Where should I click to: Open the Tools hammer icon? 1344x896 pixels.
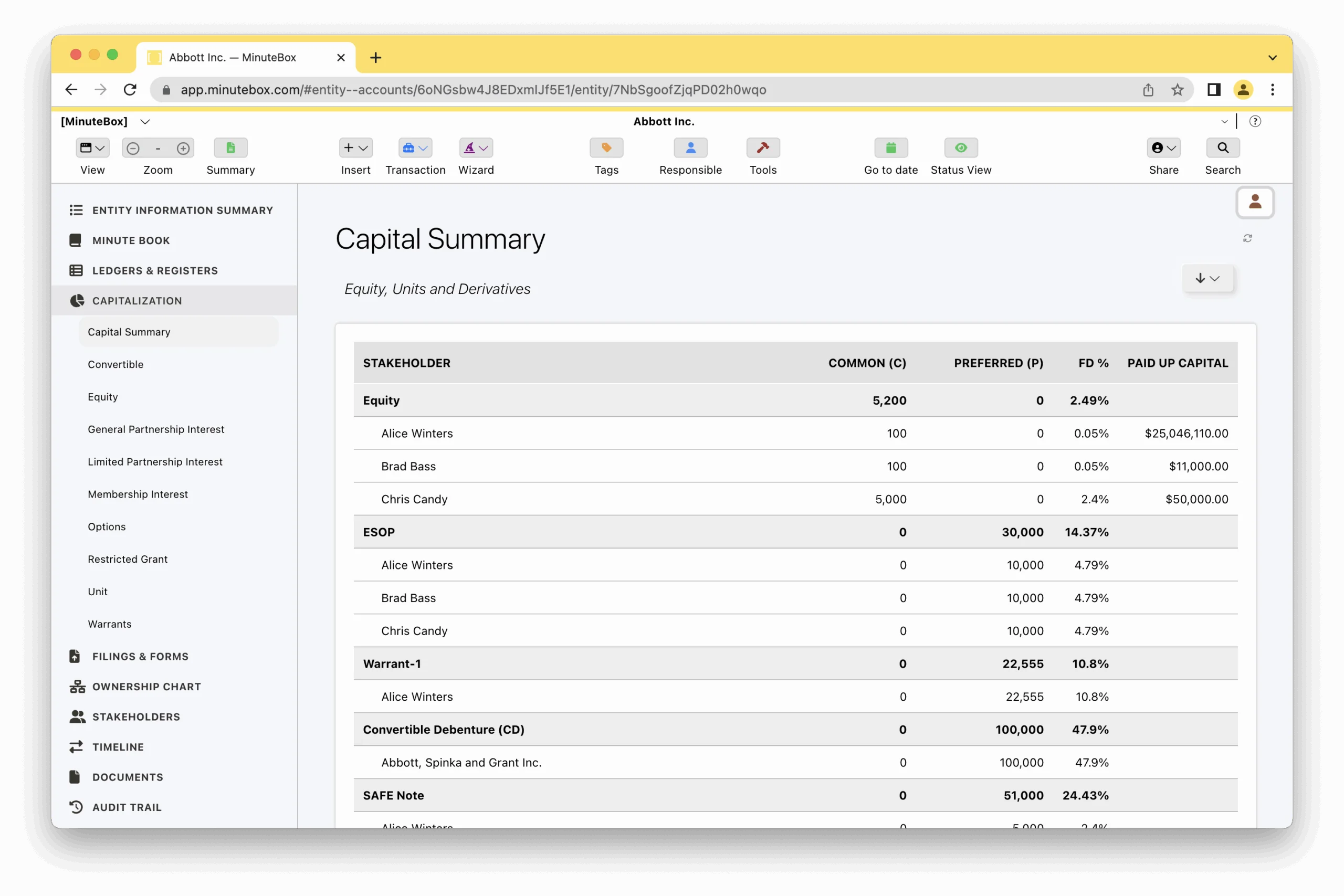tap(762, 148)
